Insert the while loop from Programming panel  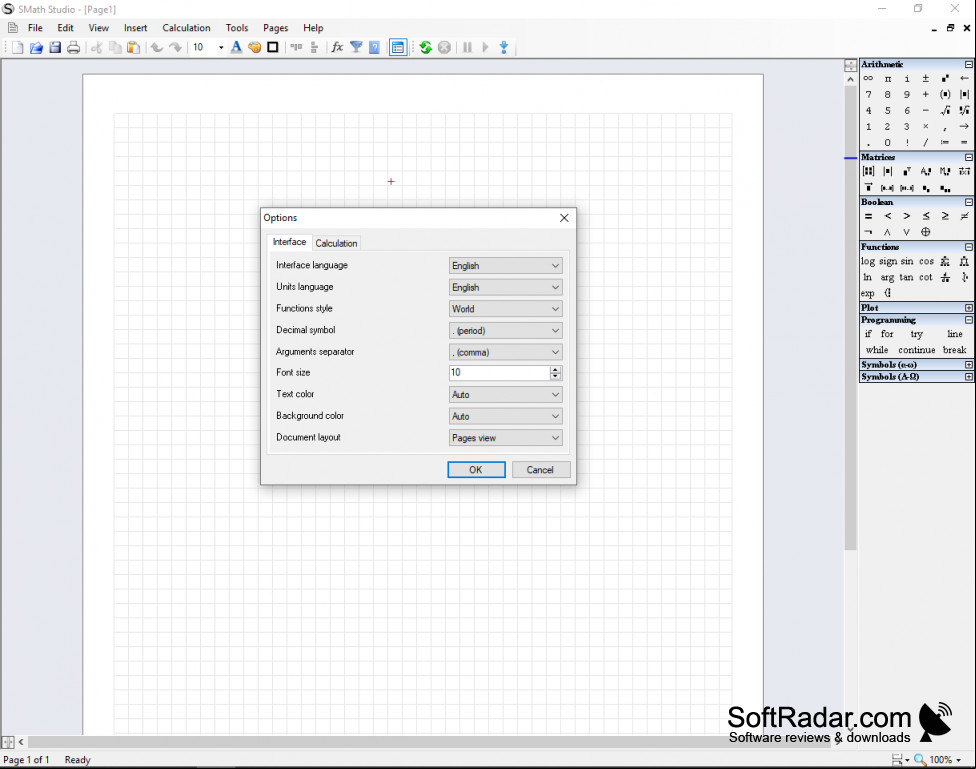tap(877, 350)
